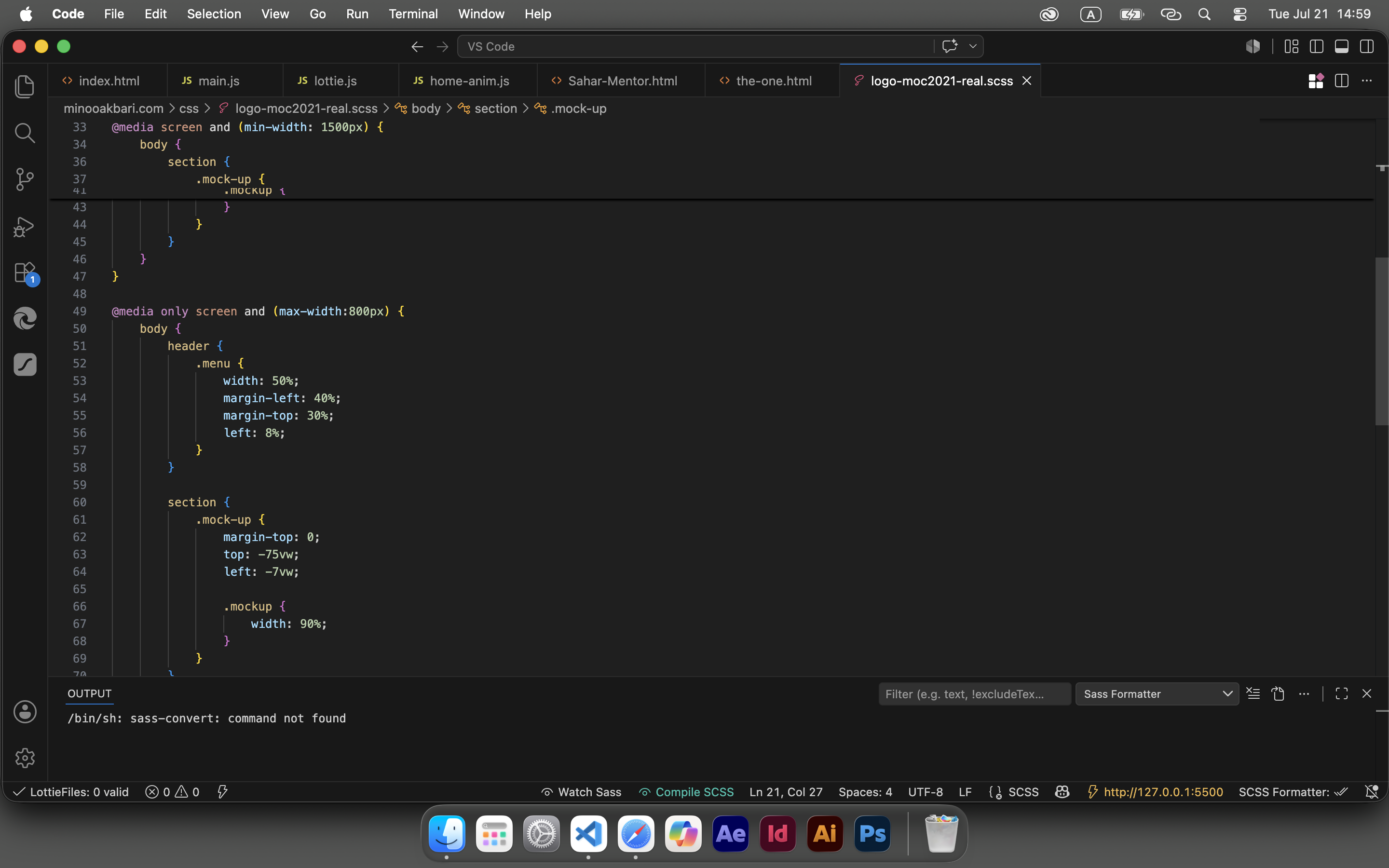Go back in editor navigation history
This screenshot has width=1389, height=868.
(417, 46)
